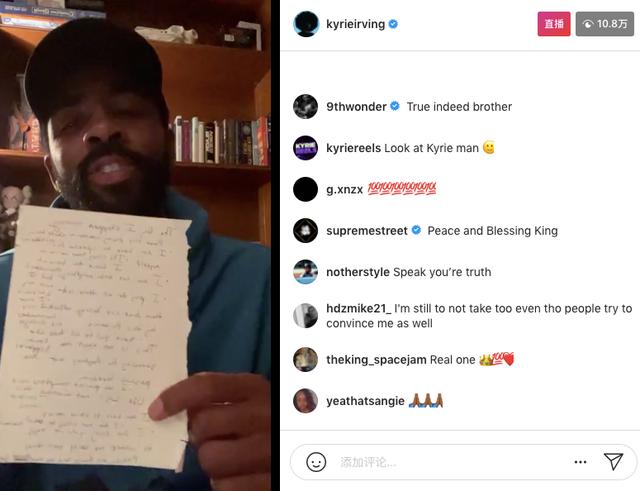The height and width of the screenshot is (491, 640).
Task: Open 9thwonder username link
Action: pyautogui.click(x=356, y=107)
